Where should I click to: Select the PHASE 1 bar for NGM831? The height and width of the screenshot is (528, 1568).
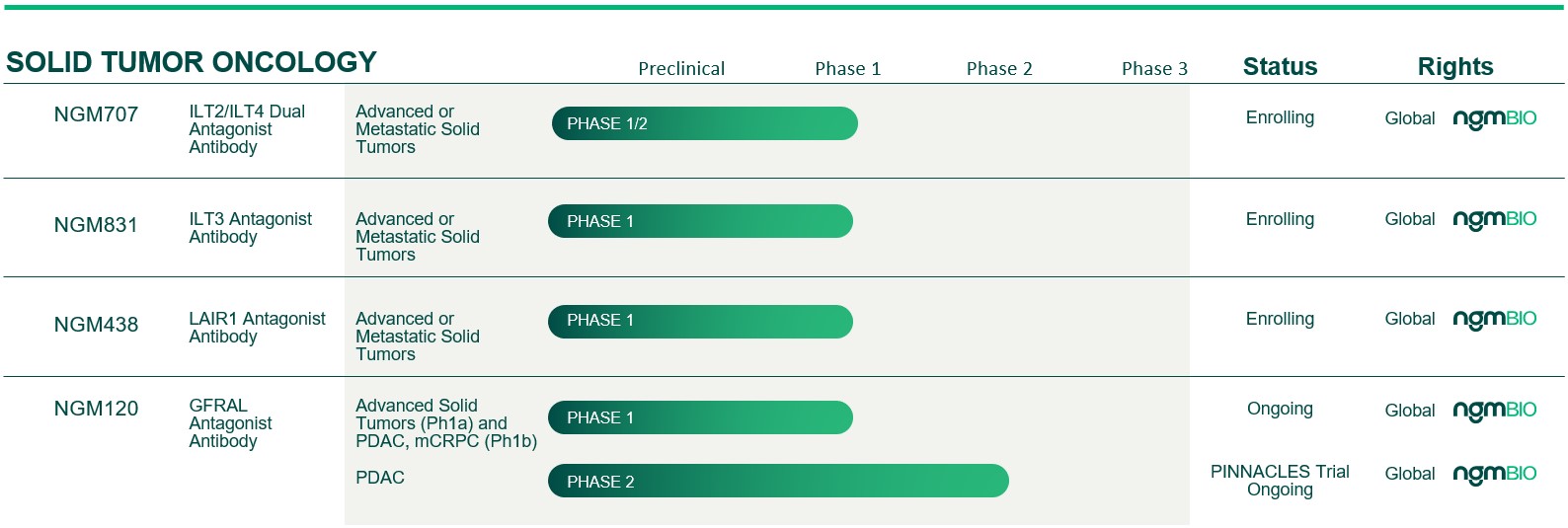coord(700,221)
